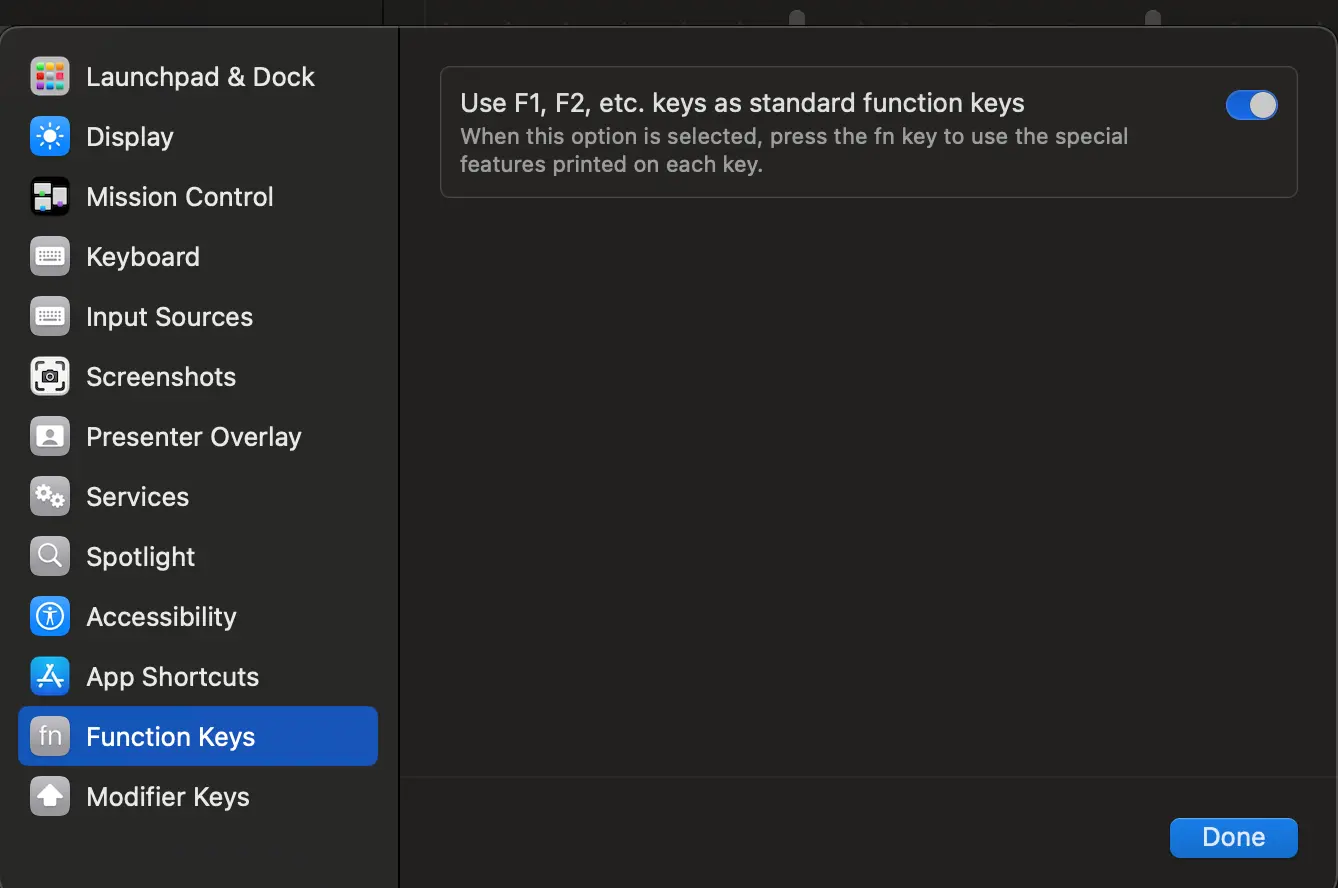Click the Display sun icon
This screenshot has height=888, width=1338.
point(49,137)
